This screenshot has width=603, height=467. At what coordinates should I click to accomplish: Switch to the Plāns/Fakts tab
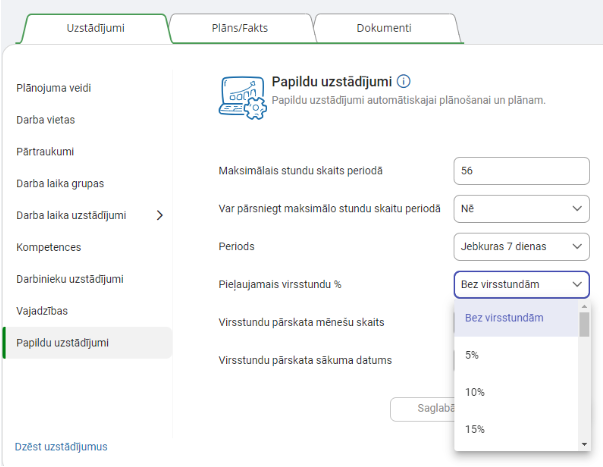(241, 28)
